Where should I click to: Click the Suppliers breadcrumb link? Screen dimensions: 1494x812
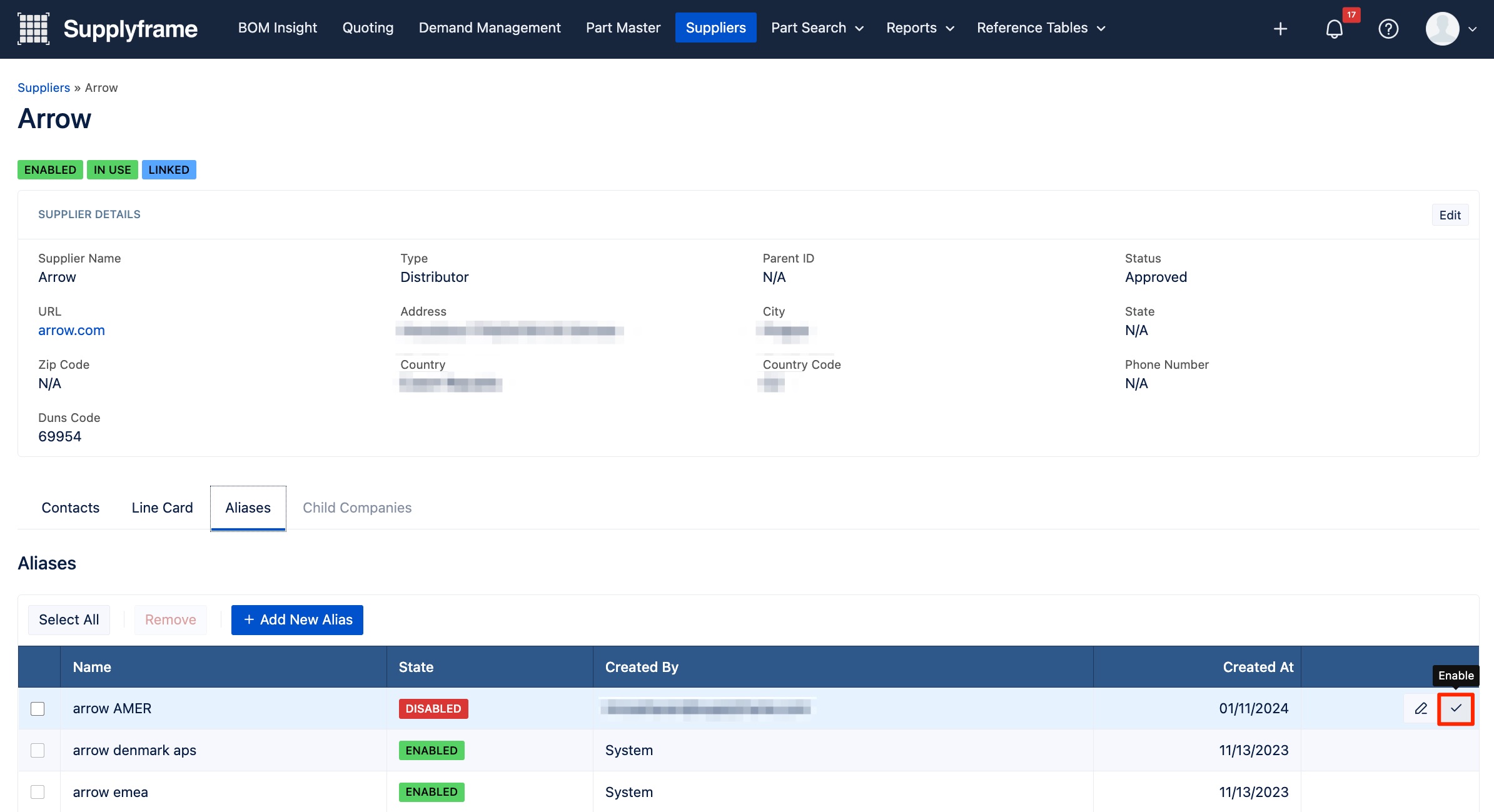click(x=44, y=88)
